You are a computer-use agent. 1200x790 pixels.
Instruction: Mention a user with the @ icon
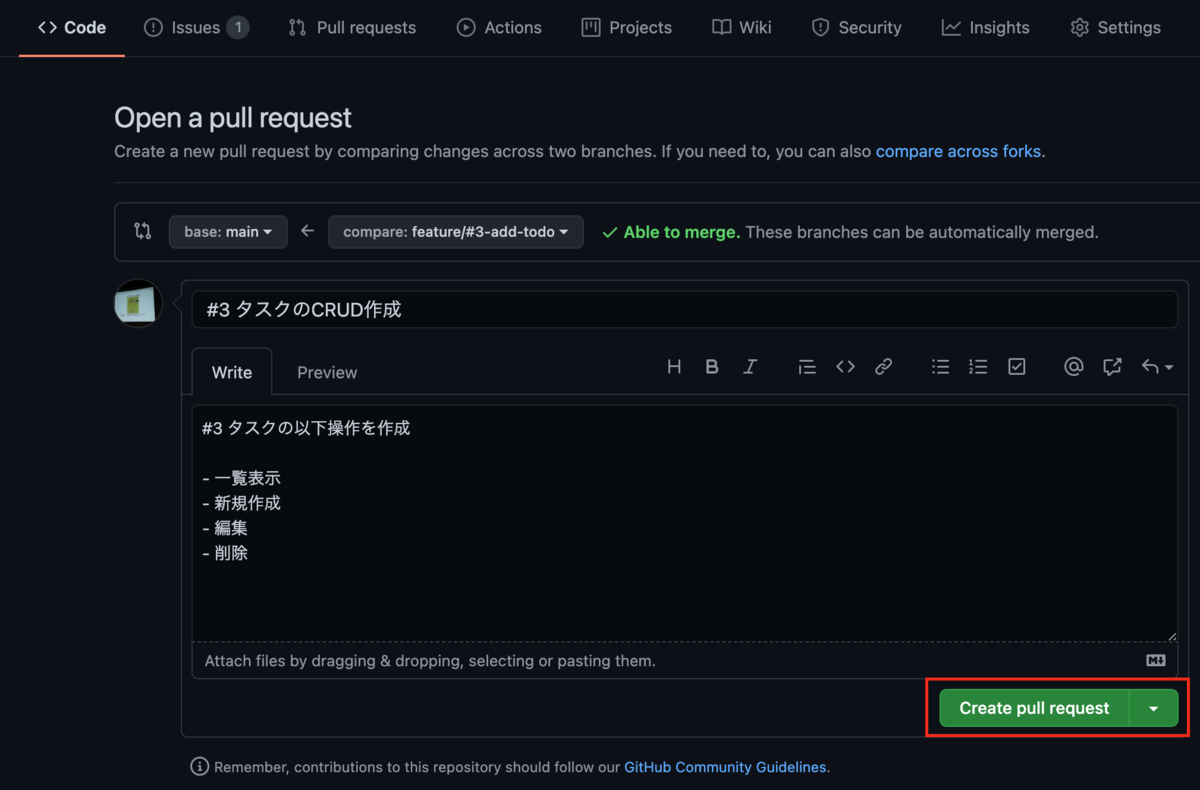pyautogui.click(x=1074, y=367)
